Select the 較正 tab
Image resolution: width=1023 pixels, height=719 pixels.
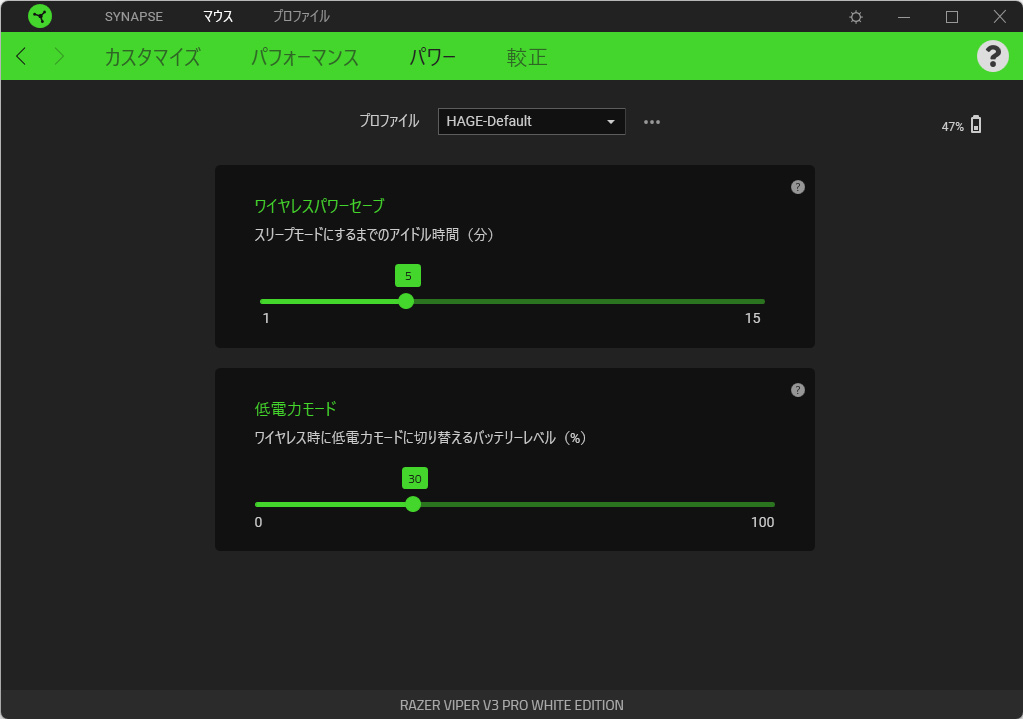click(x=527, y=57)
